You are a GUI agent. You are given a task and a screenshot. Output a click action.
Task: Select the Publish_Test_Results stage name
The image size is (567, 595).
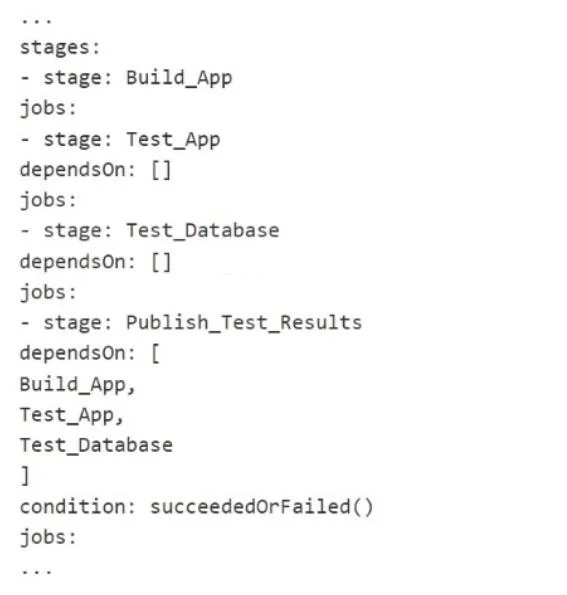pyautogui.click(x=244, y=323)
